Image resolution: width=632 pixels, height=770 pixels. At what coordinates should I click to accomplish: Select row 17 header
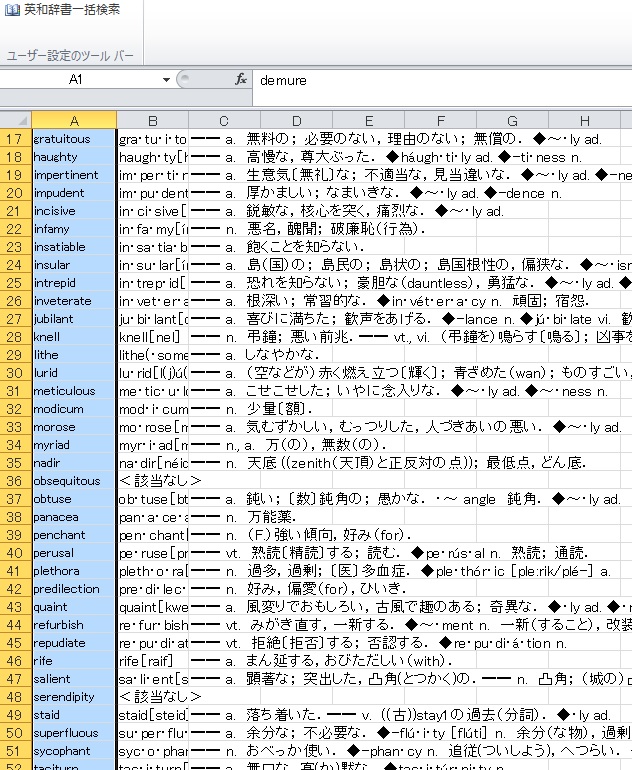tap(15, 139)
